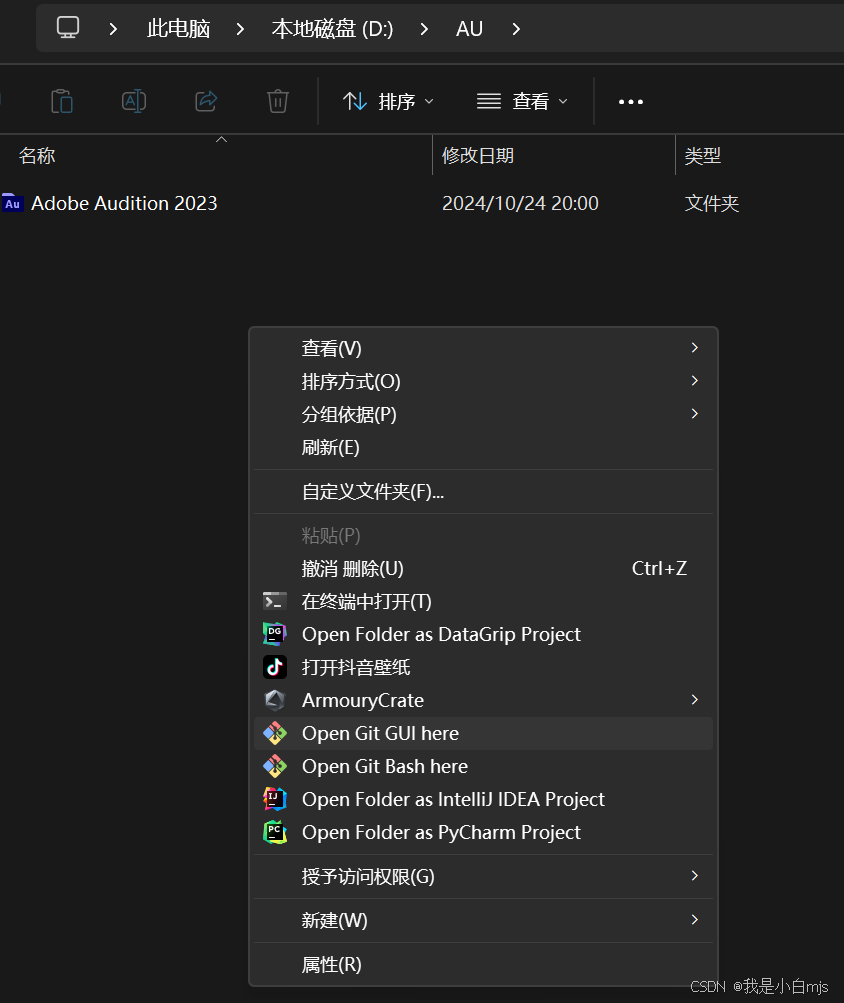Screen dimensions: 844x1003
Task: Select Open Folder as IntelliJ IDEA Project
Action: point(483,799)
